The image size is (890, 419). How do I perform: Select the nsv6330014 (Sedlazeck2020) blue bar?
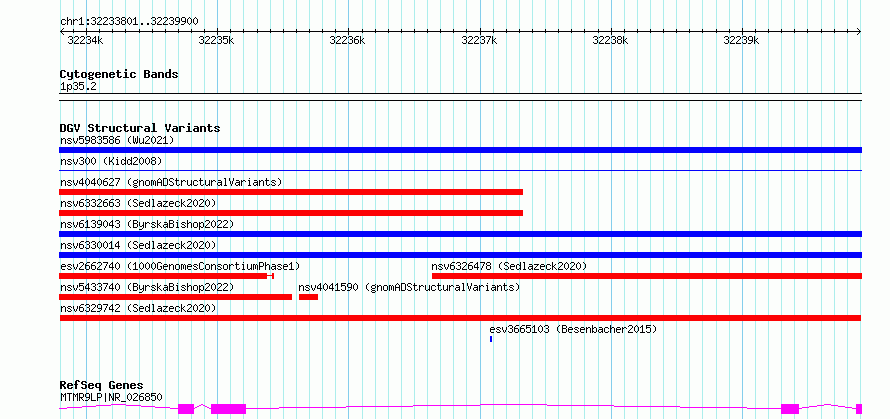point(460,255)
